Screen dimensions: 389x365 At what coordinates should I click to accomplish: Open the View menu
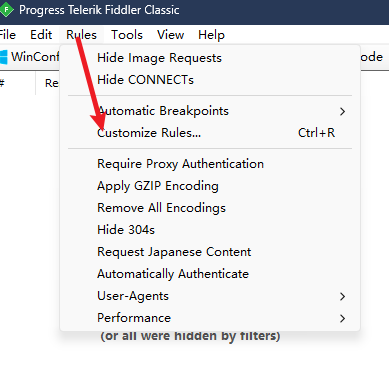click(170, 35)
